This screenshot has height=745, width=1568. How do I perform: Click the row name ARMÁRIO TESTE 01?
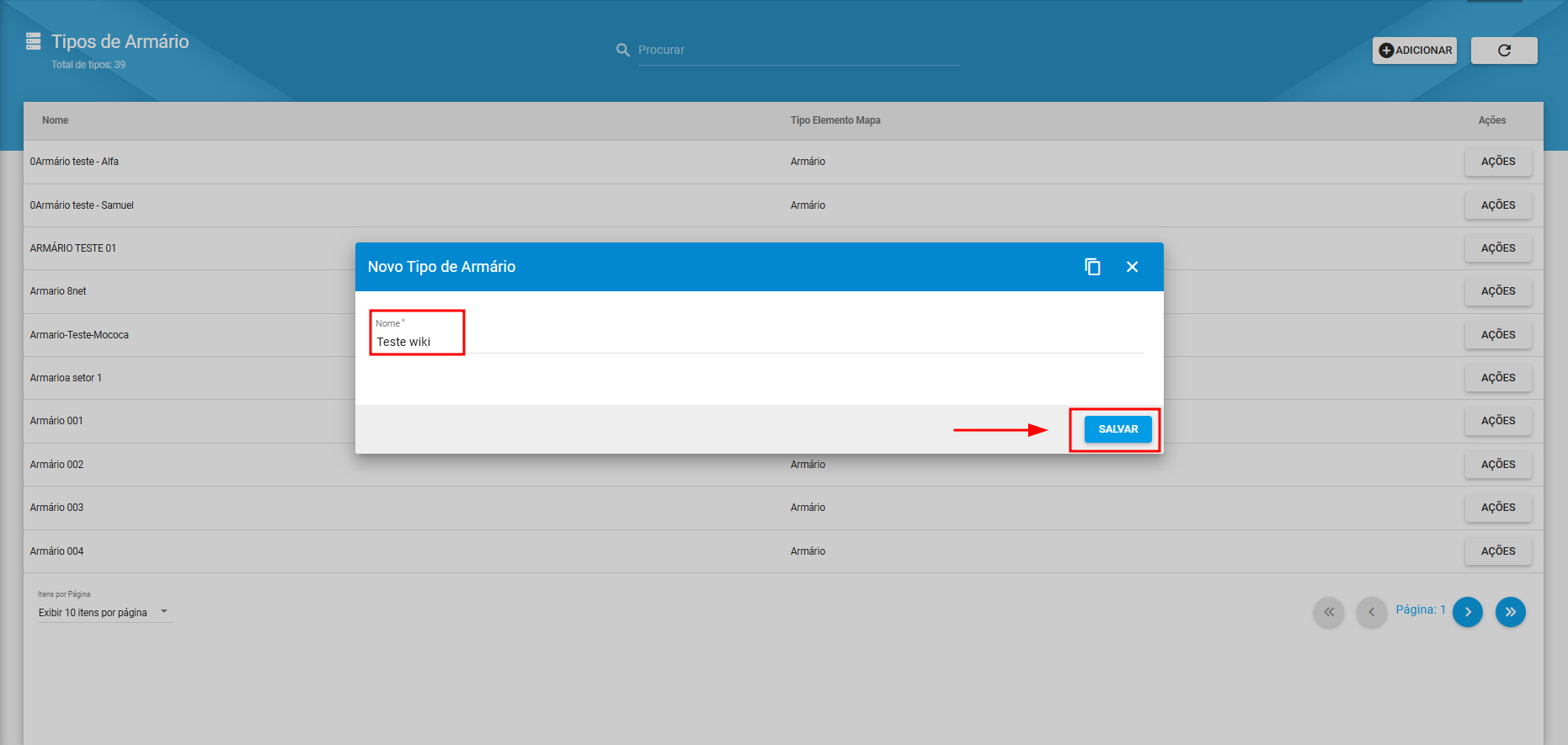point(73,248)
